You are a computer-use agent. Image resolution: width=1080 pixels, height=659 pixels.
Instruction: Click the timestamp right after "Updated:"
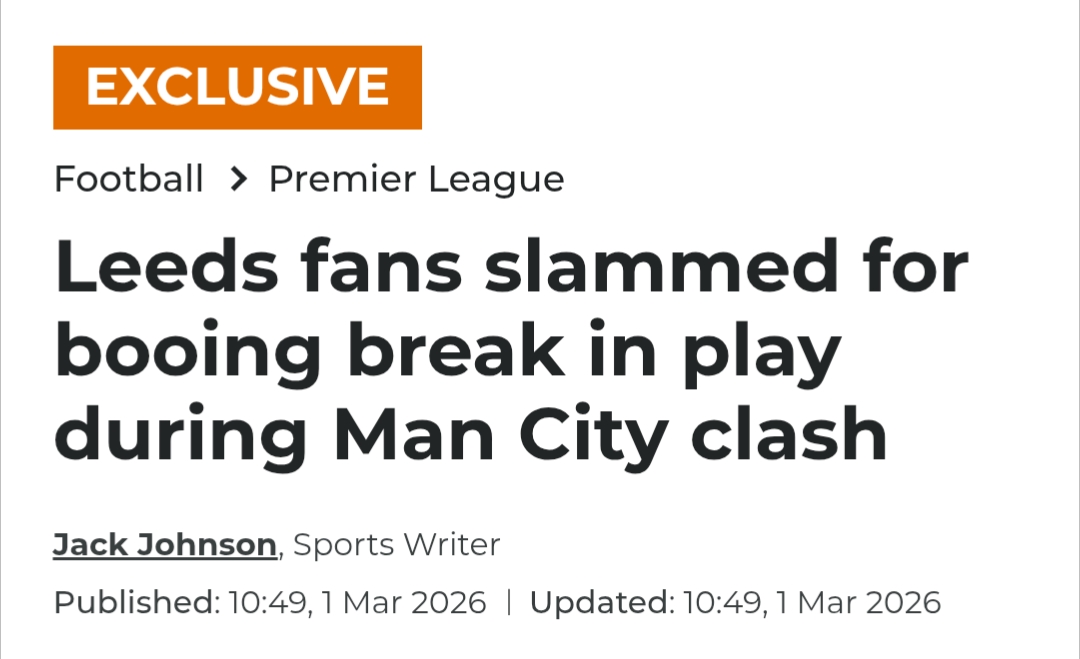pos(812,603)
